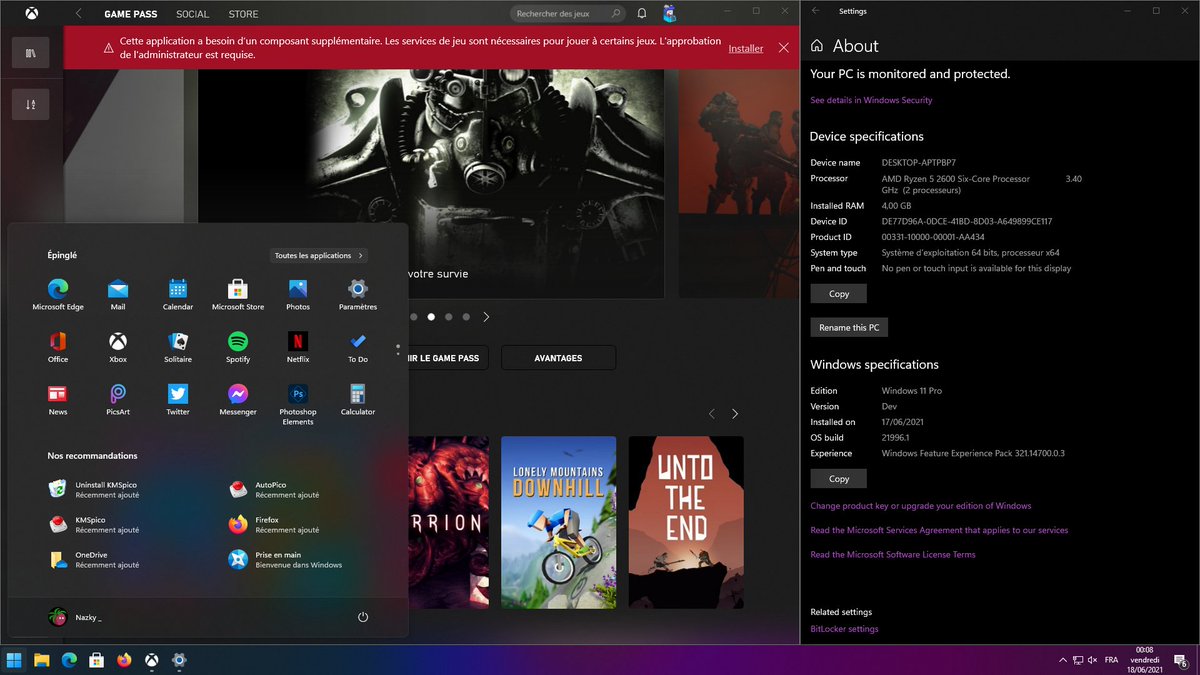Open OneDrive recommended item
1200x675 pixels.
[93, 560]
